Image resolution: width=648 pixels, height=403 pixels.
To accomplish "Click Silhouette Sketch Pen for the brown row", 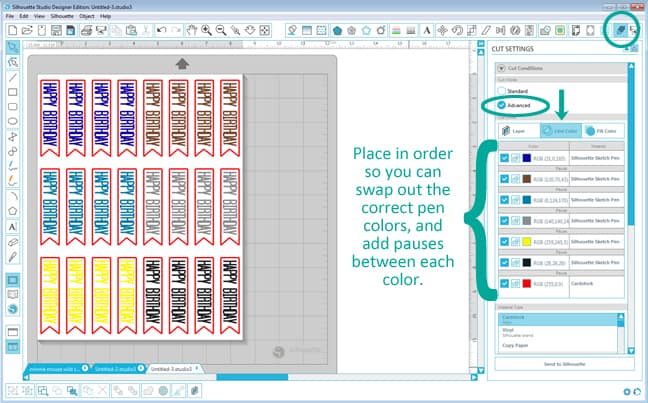I will pyautogui.click(x=596, y=179).
